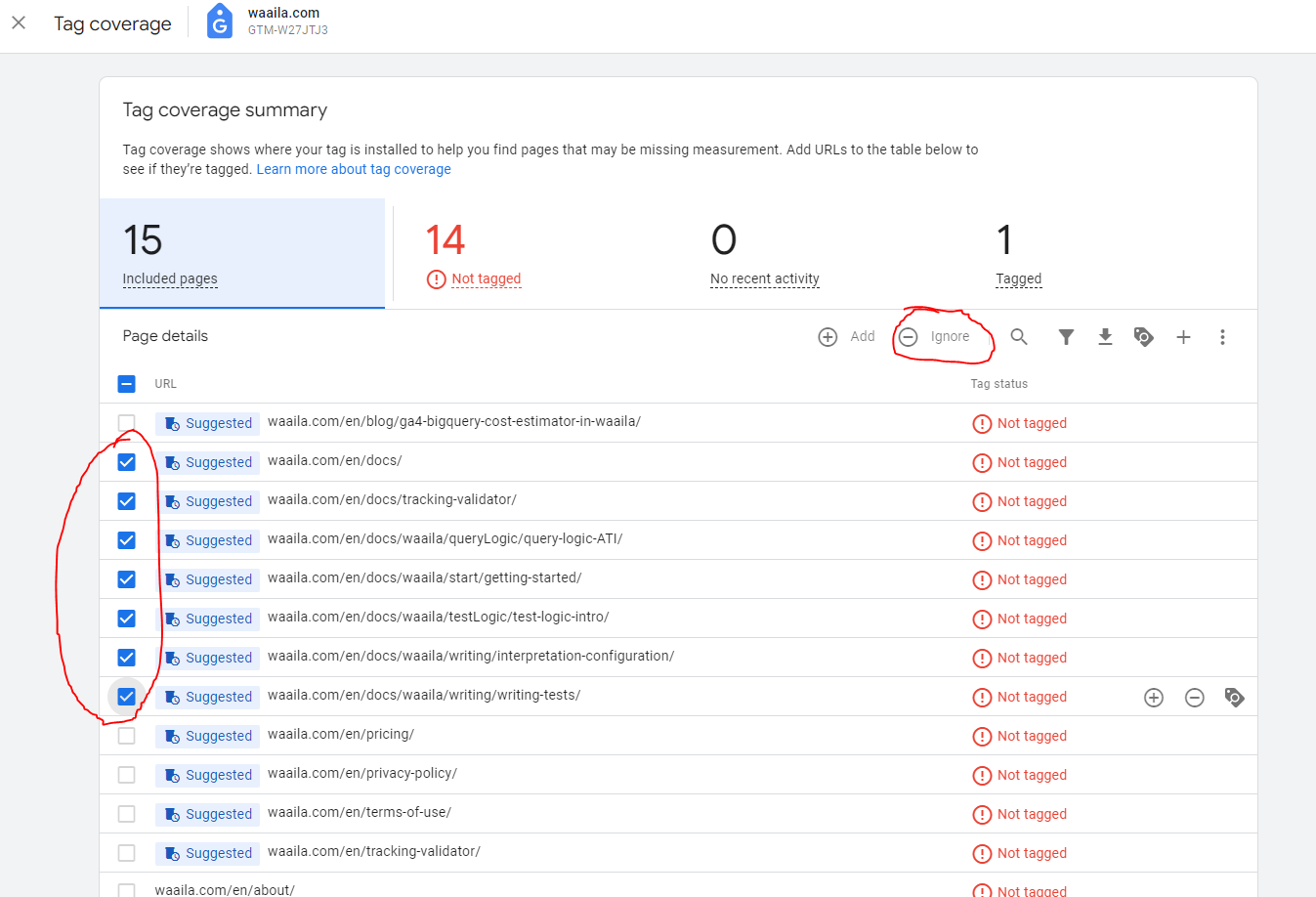Uncheck the query-logic-ATI row checkbox
The width and height of the screenshot is (1316, 897).
coord(126,540)
